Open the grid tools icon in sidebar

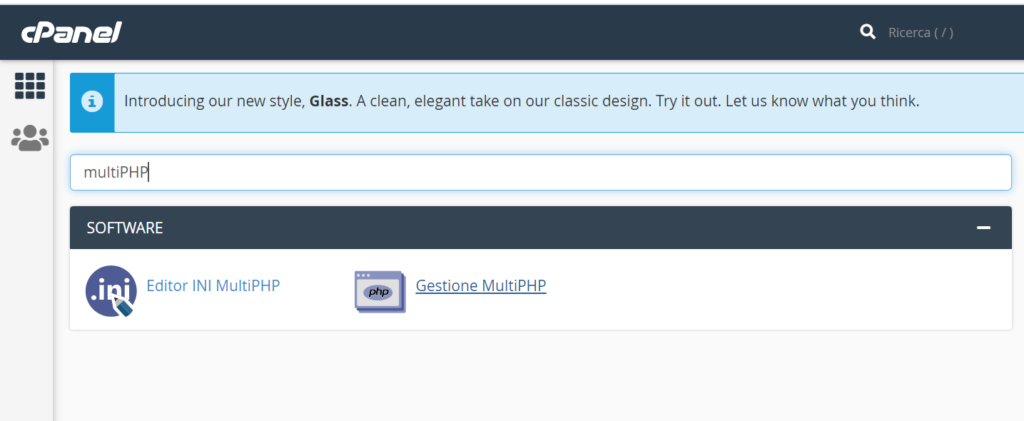30,86
